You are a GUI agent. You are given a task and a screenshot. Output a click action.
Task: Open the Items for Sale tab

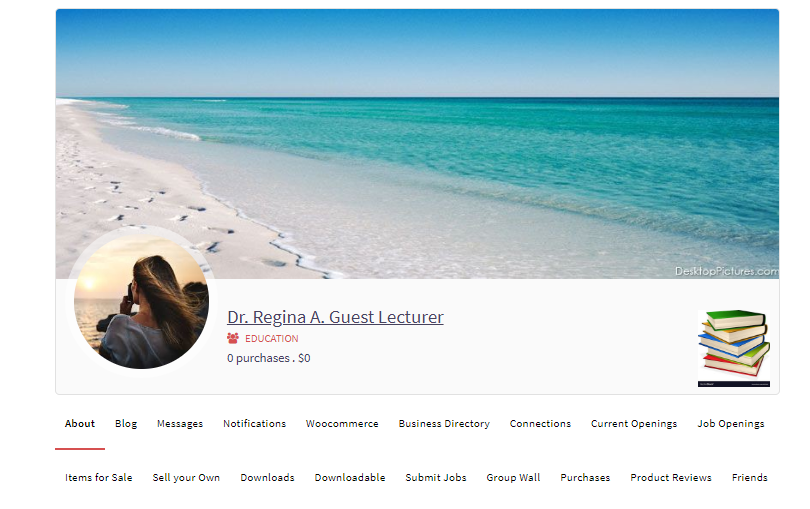[99, 477]
